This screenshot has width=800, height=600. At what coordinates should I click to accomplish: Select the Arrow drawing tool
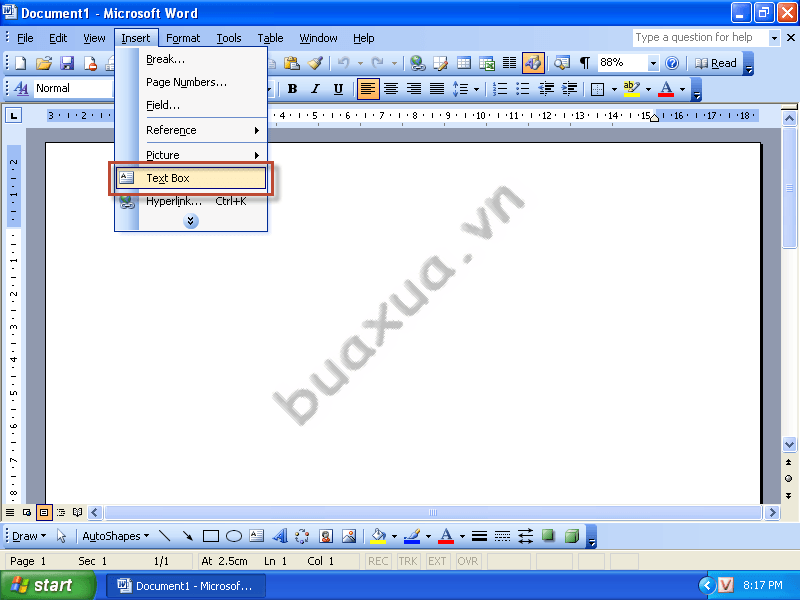188,536
